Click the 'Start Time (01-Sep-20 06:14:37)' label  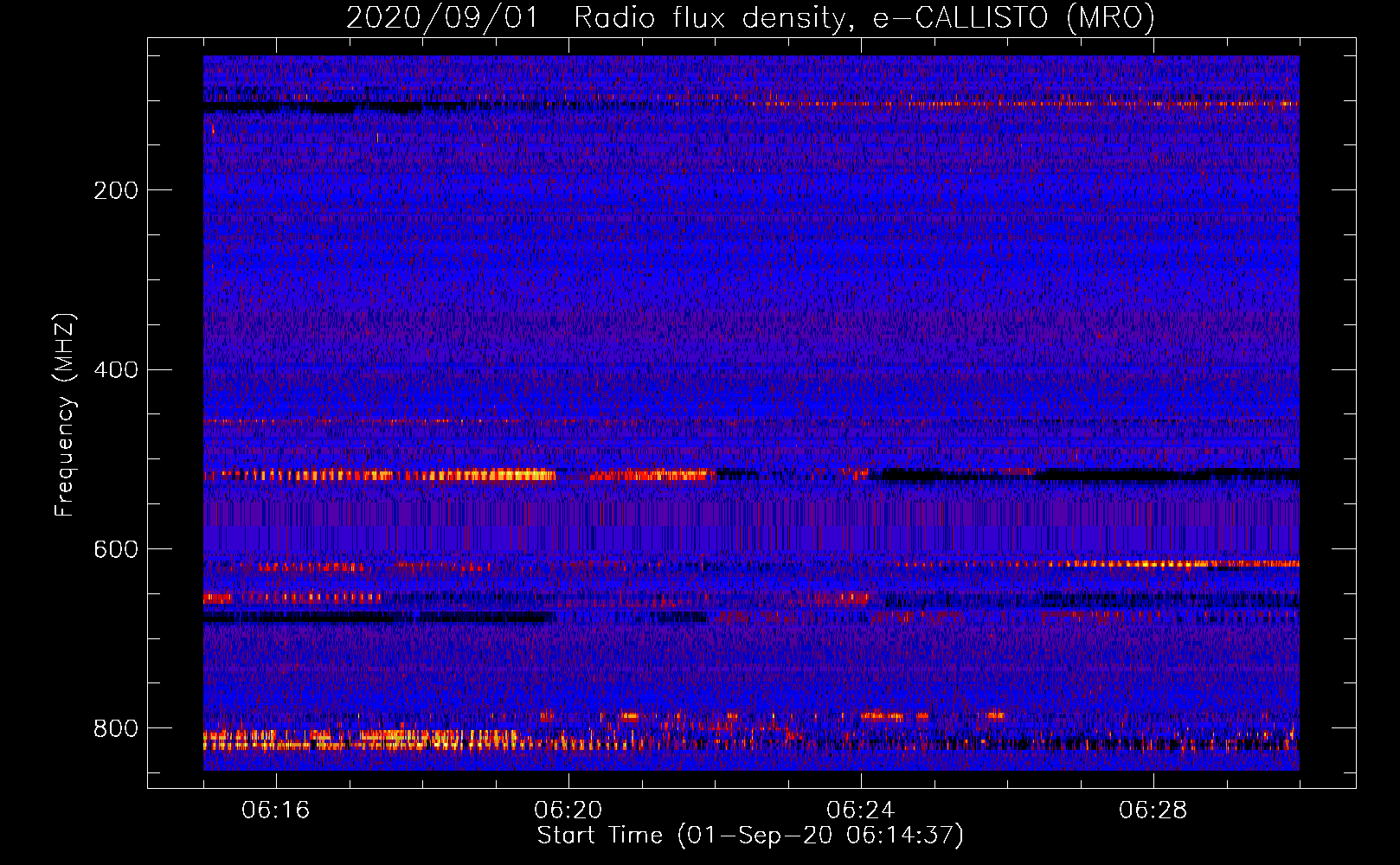(750, 836)
